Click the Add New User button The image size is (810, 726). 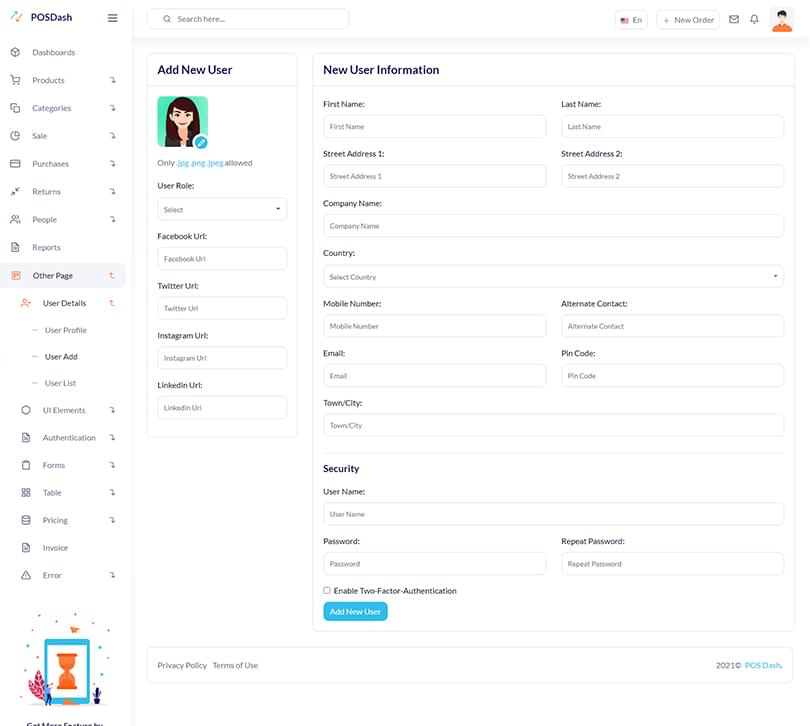click(355, 611)
